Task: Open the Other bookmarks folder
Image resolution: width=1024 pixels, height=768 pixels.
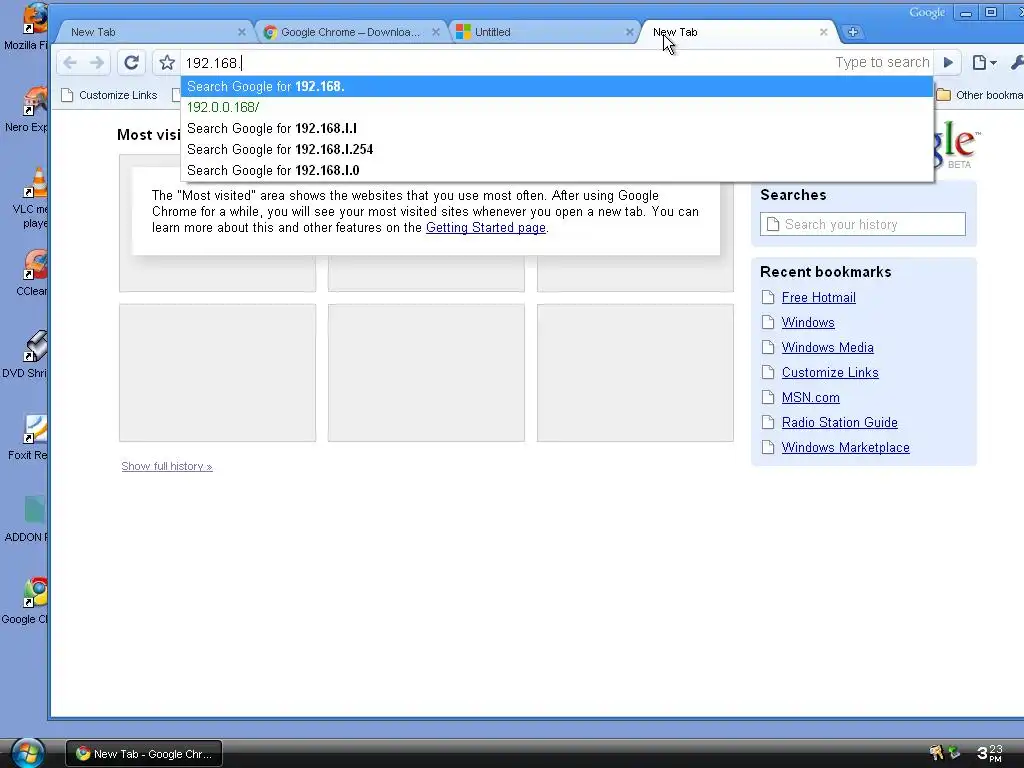Action: point(980,95)
